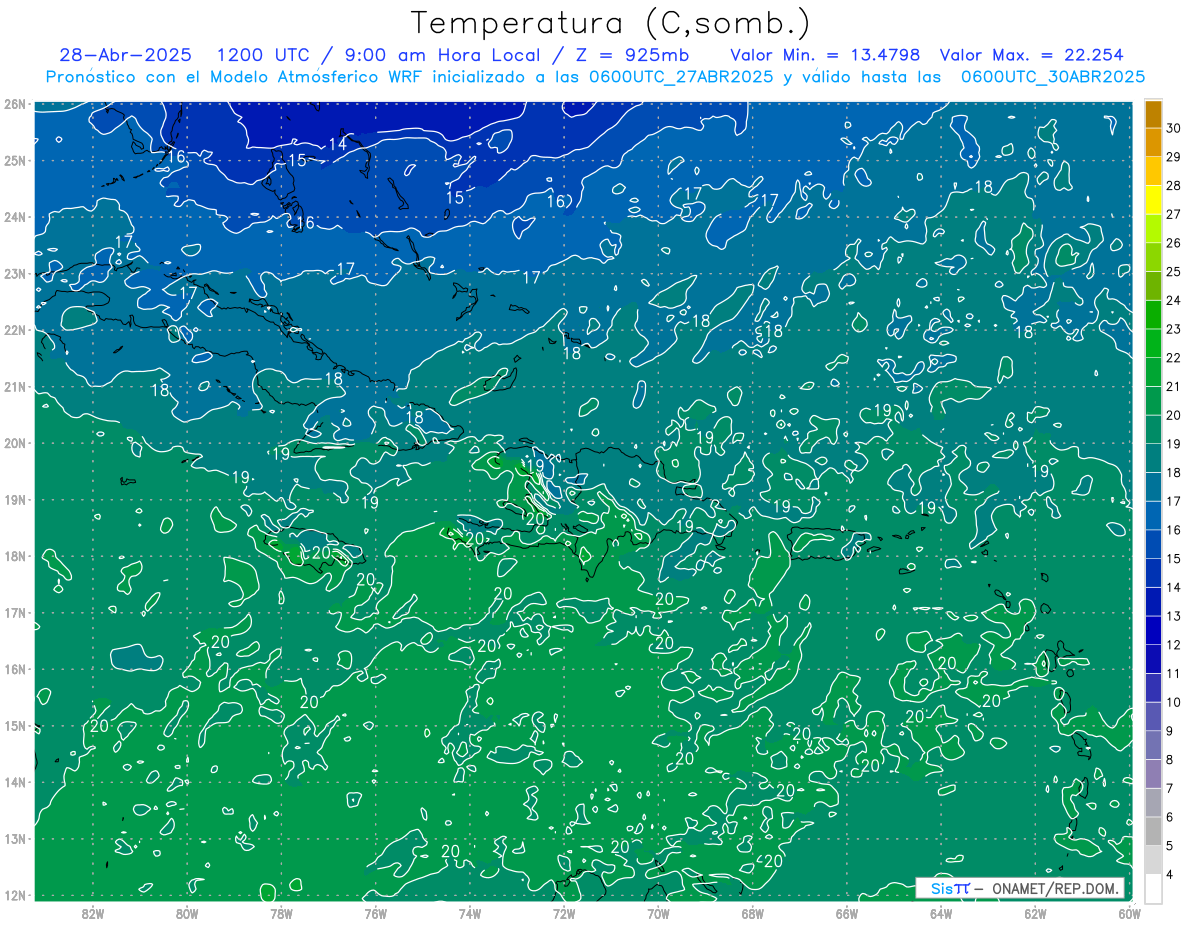
Task: Select the "64W" longitude label
Action: tap(941, 912)
